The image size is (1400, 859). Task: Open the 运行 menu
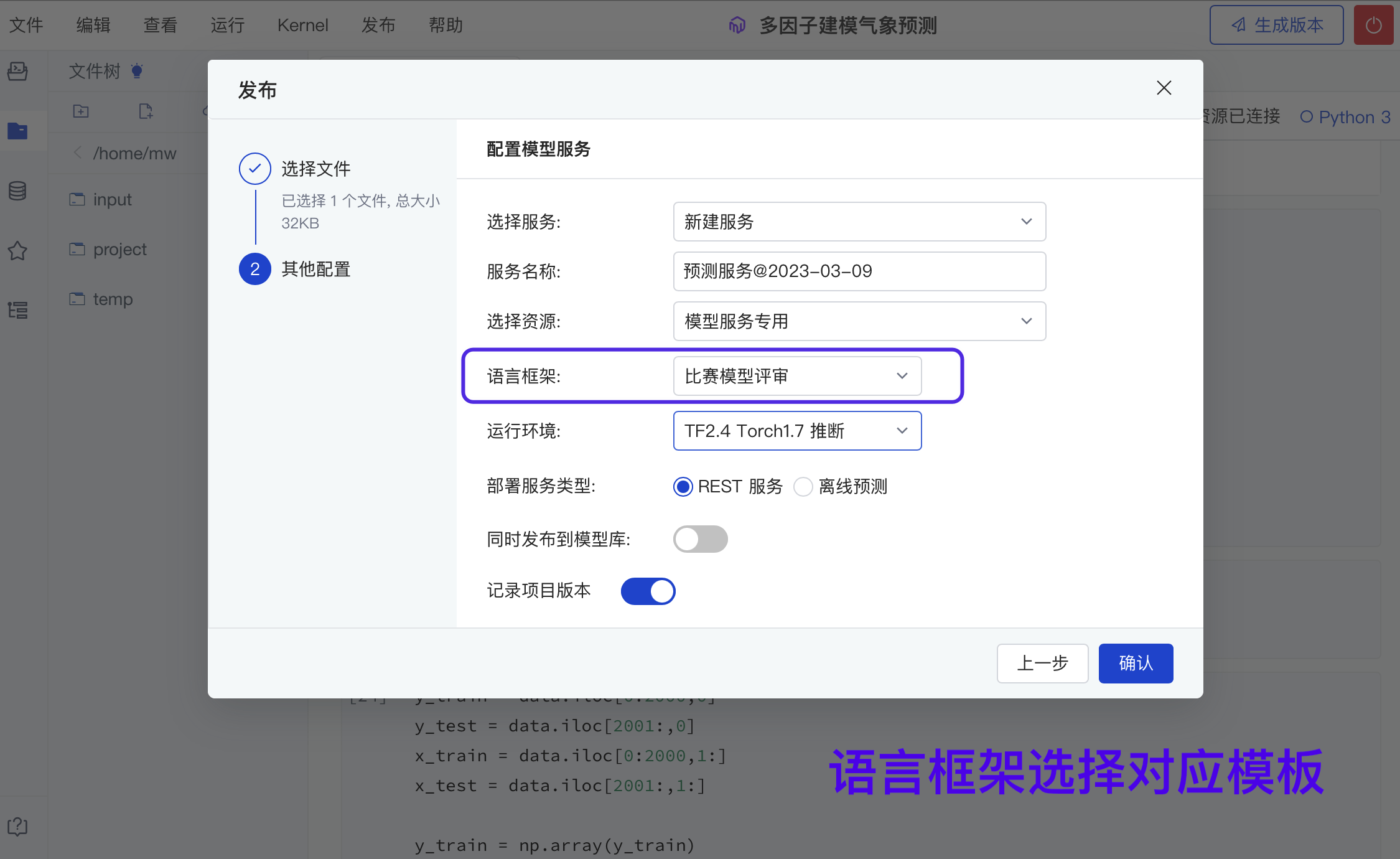pos(227,26)
